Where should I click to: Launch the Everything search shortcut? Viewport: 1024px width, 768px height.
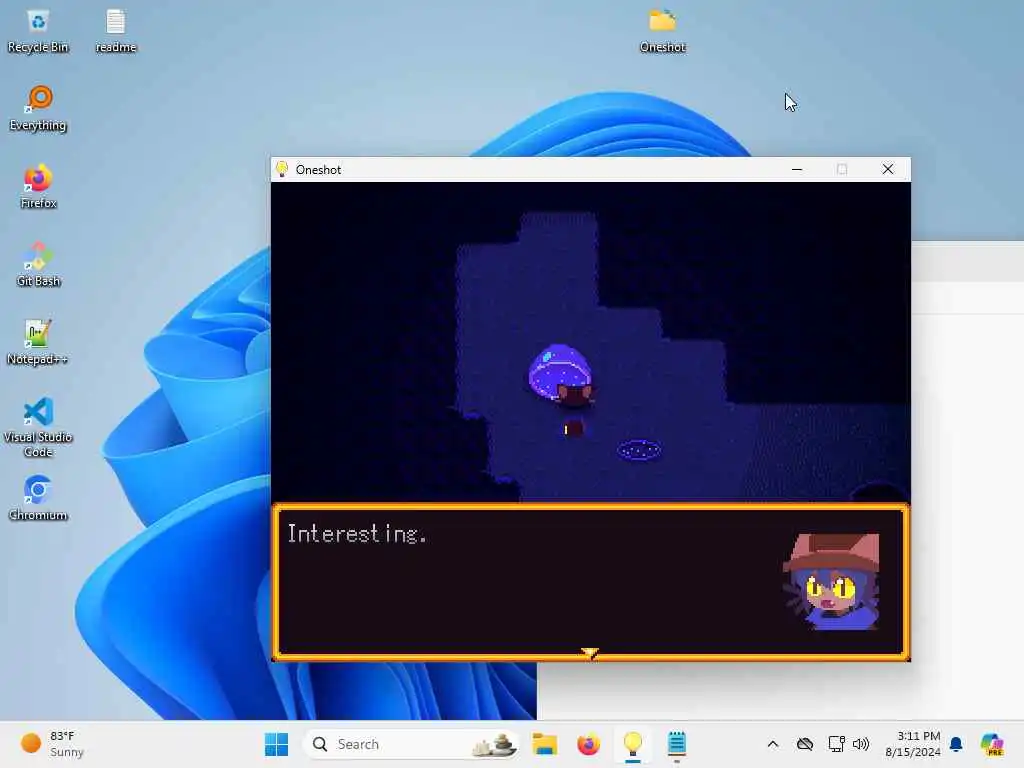pyautogui.click(x=38, y=108)
